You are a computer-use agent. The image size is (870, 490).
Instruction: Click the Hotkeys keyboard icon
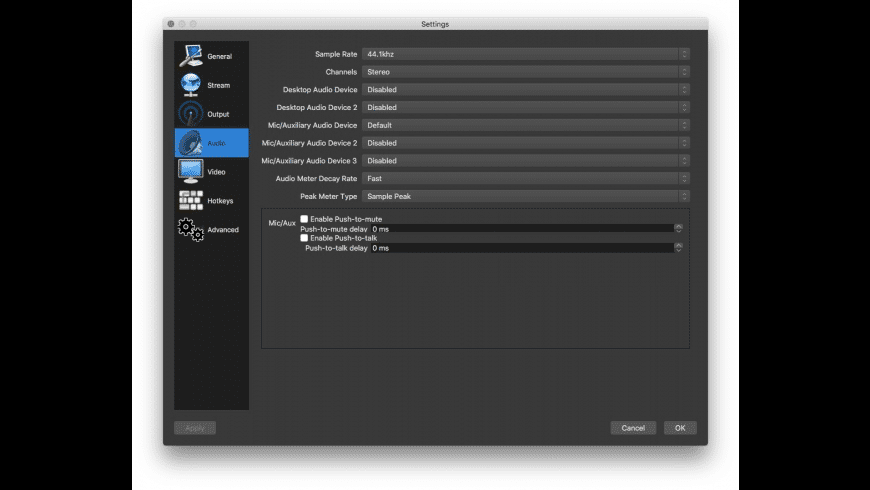(x=191, y=200)
